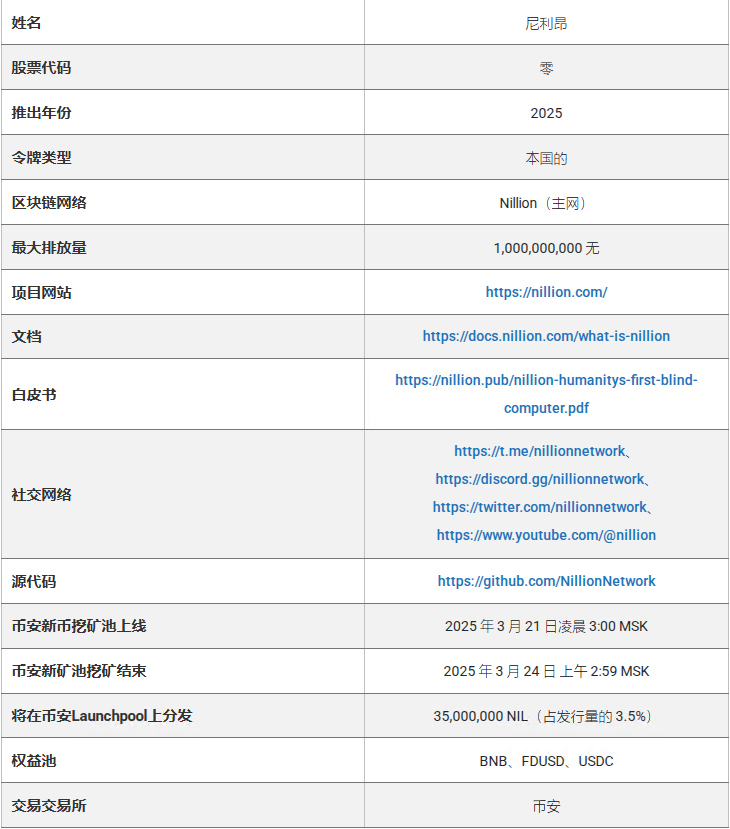The image size is (730, 829).
Task: Click the 2025 年 3 月 24 日 end date
Action: (546, 671)
